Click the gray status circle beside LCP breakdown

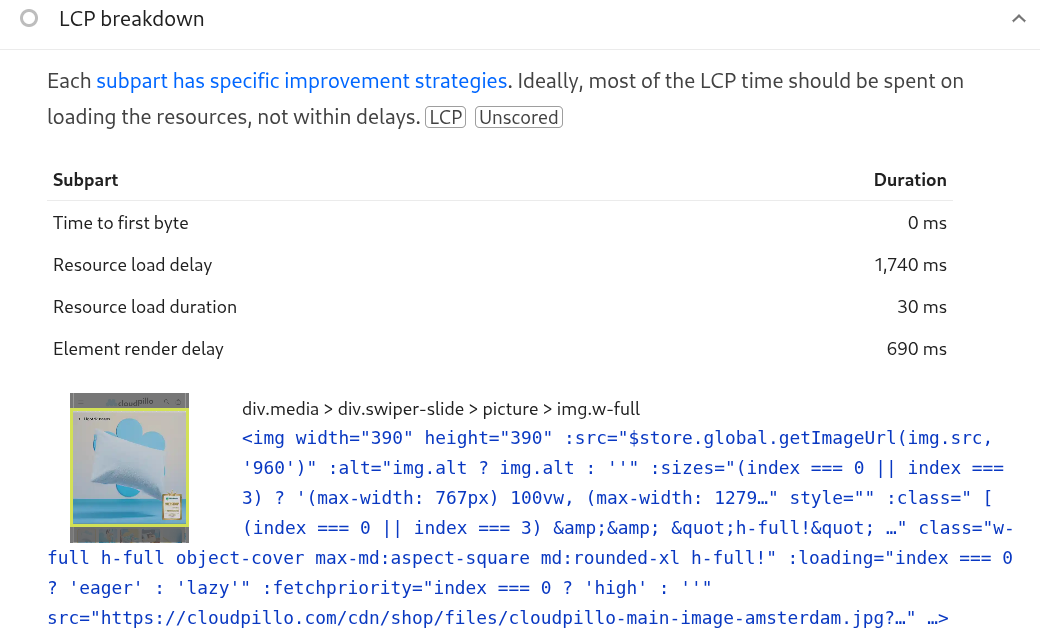pyautogui.click(x=30, y=19)
